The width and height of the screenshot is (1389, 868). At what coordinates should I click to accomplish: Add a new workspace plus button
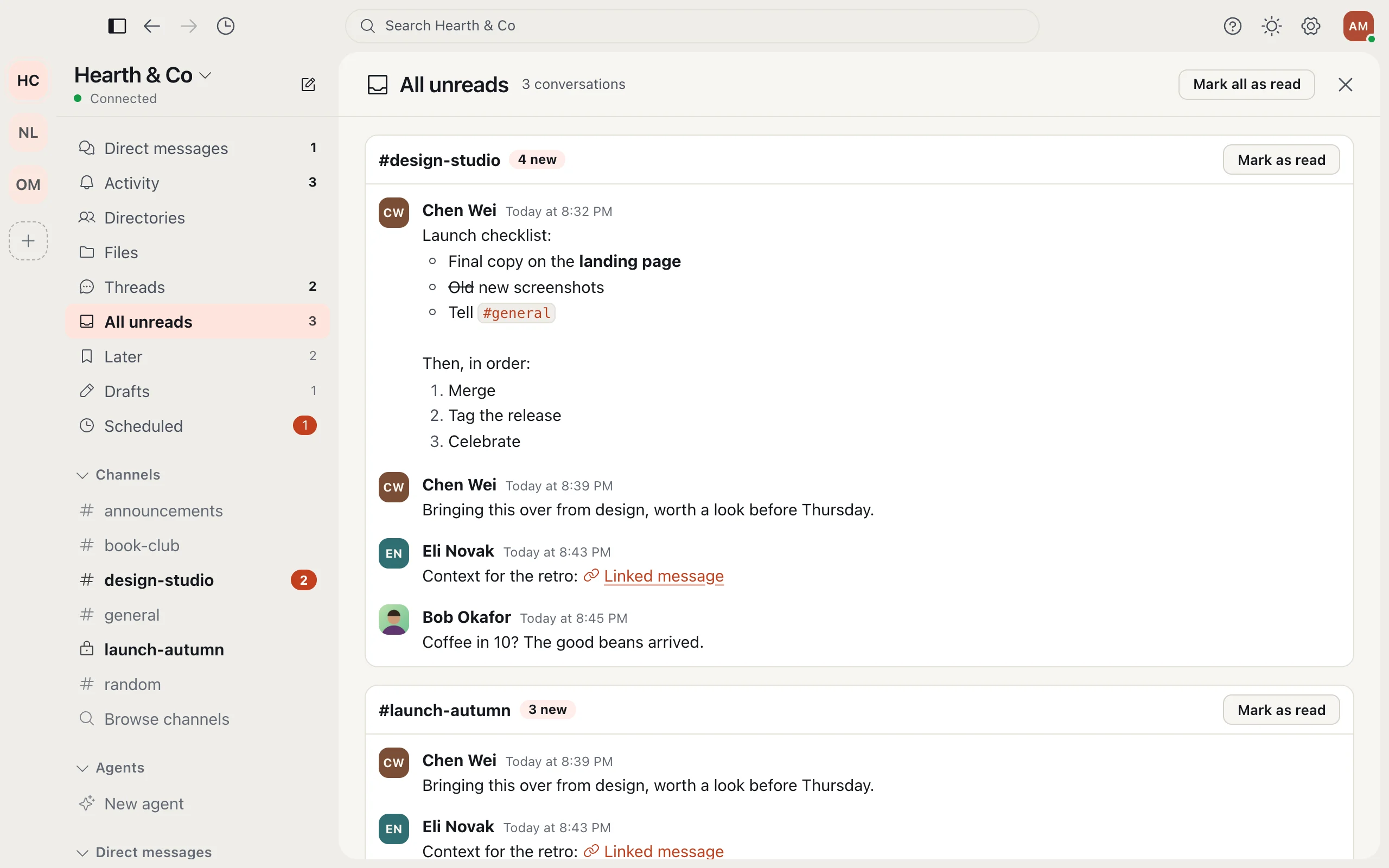click(28, 240)
